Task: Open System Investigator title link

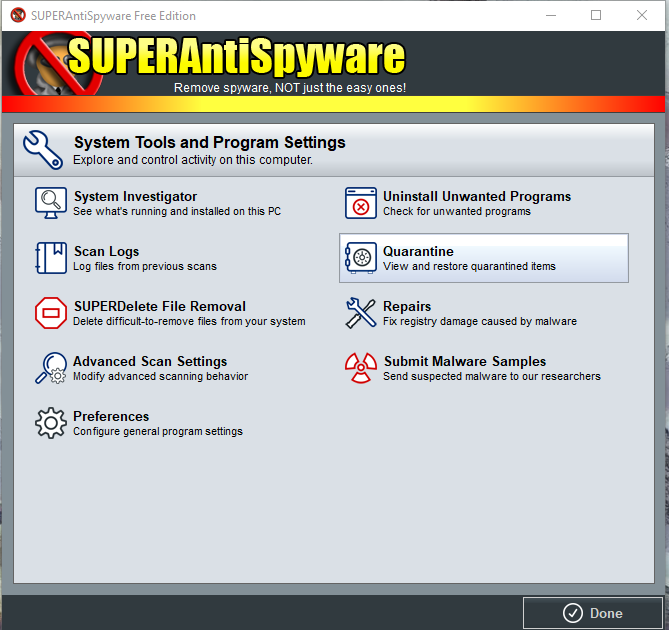Action: pos(135,196)
